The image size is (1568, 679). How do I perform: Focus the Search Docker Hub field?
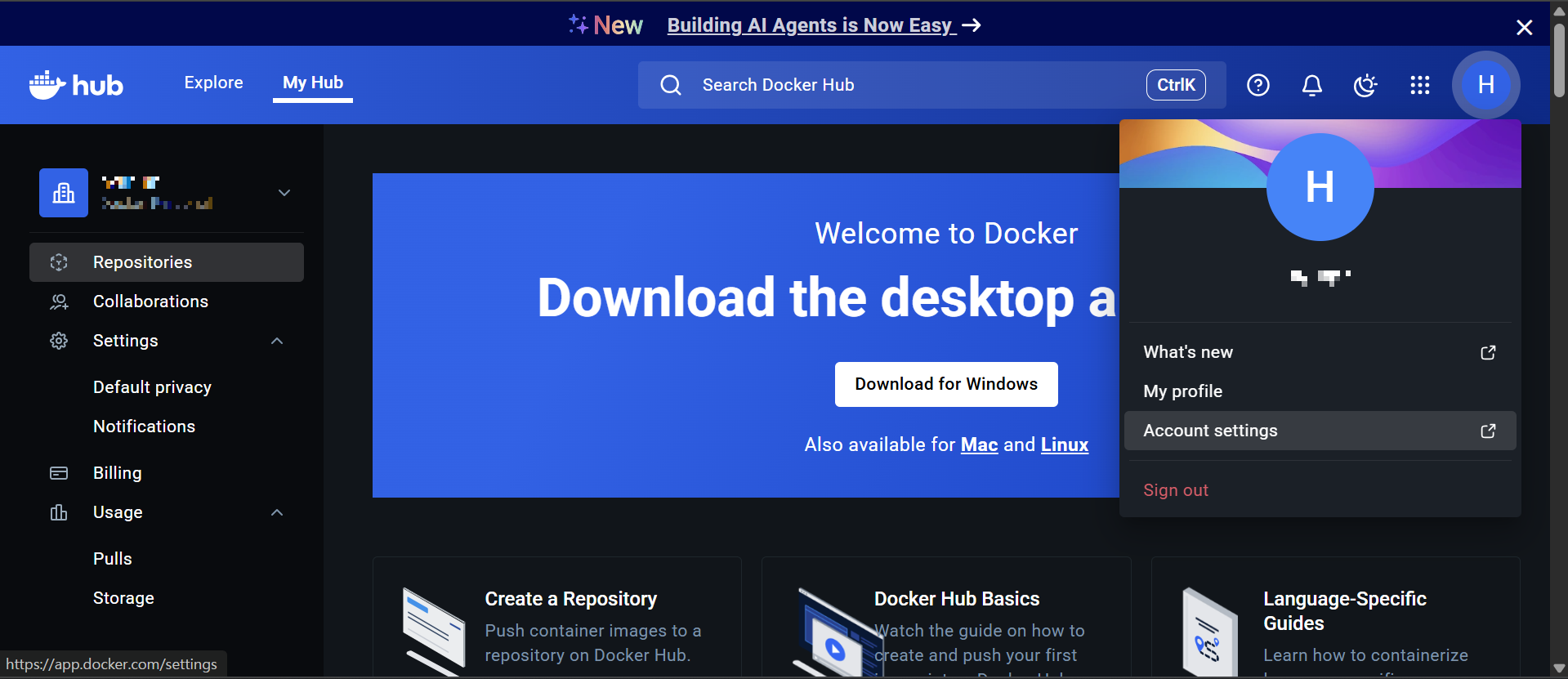(x=931, y=85)
